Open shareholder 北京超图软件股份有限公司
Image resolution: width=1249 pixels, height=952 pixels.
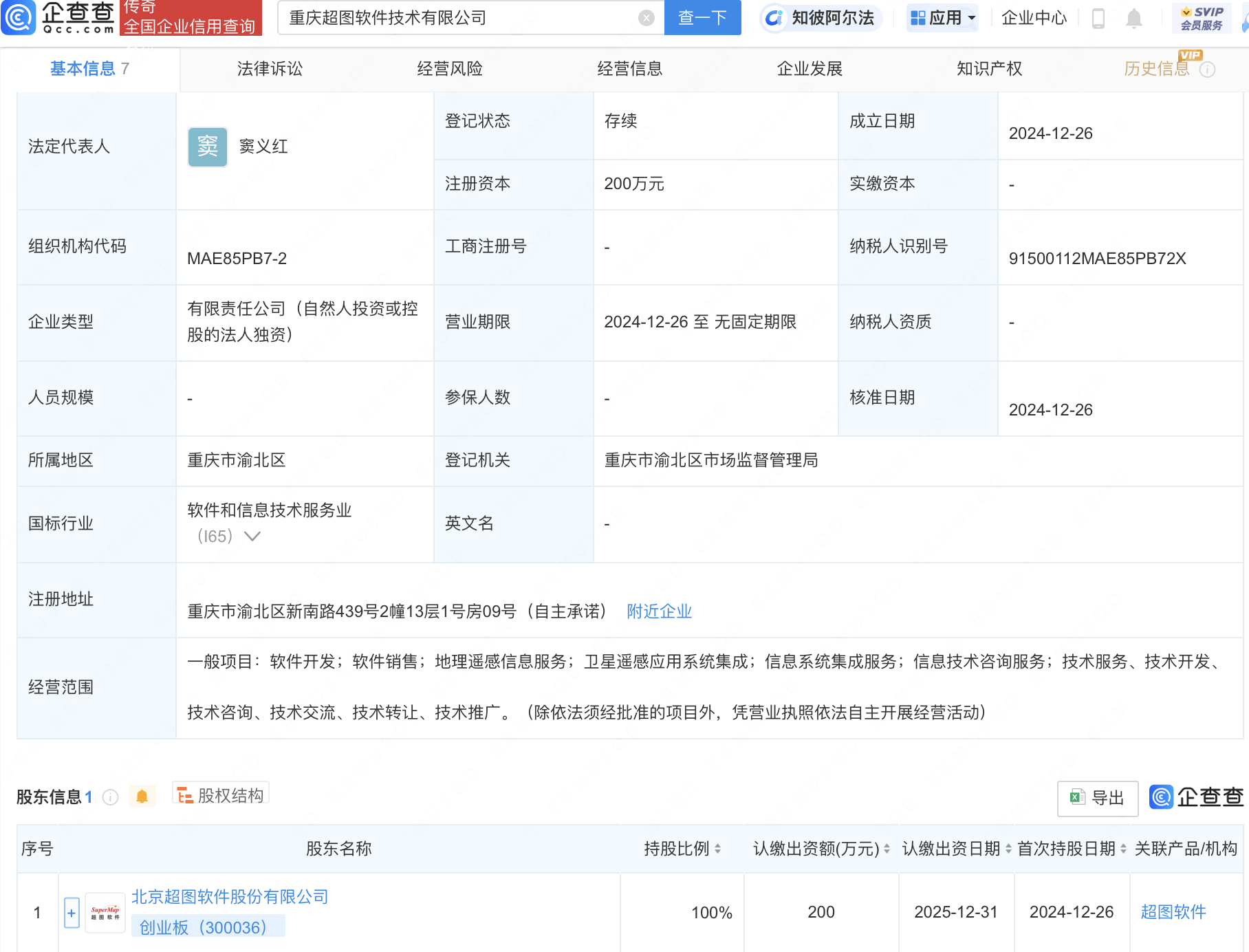pyautogui.click(x=230, y=897)
